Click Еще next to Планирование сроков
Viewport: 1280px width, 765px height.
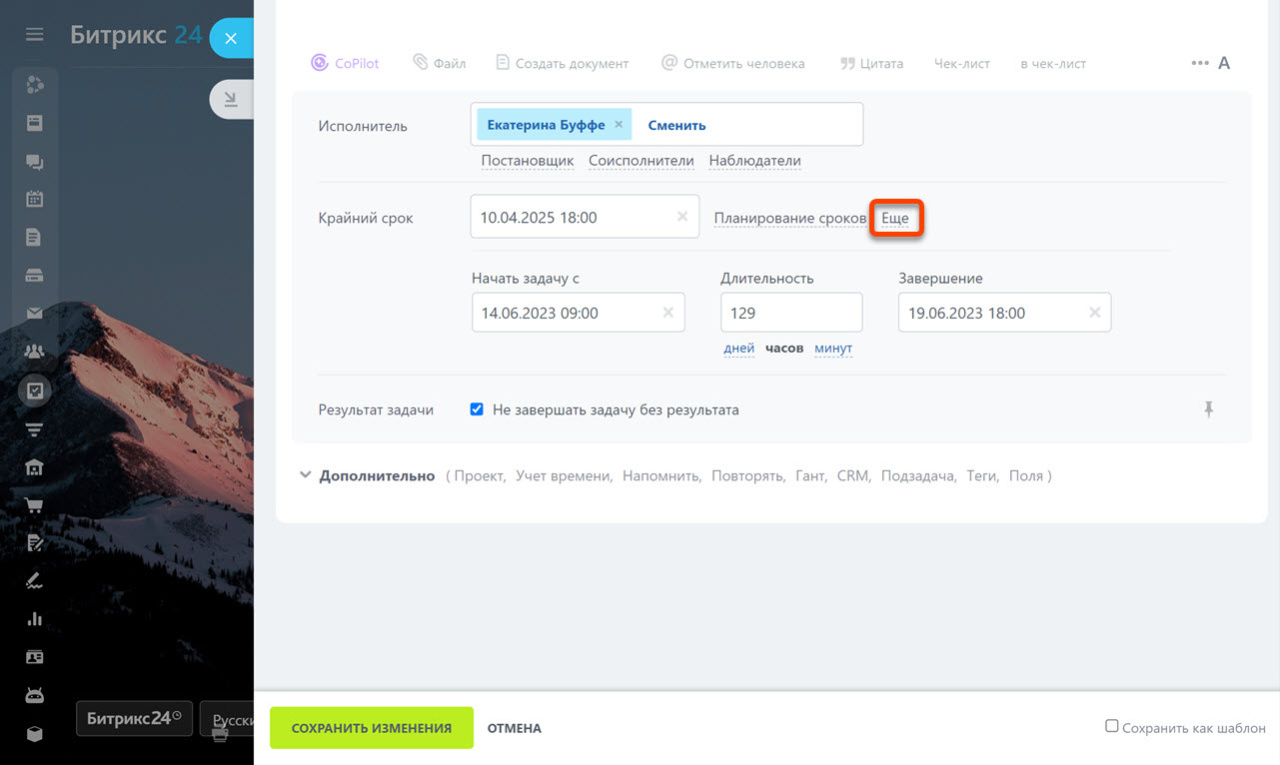895,218
